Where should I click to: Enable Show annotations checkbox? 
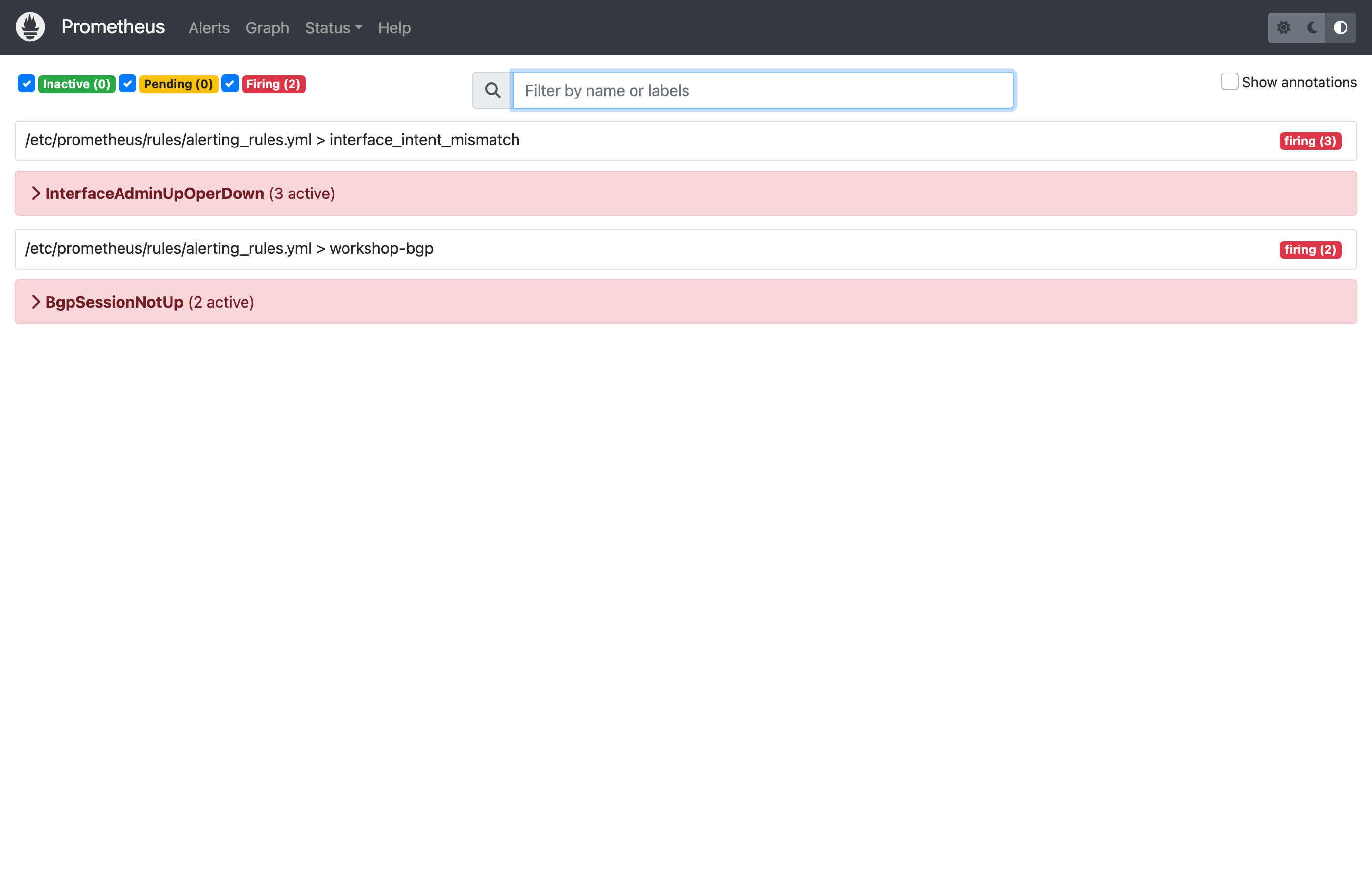point(1229,82)
